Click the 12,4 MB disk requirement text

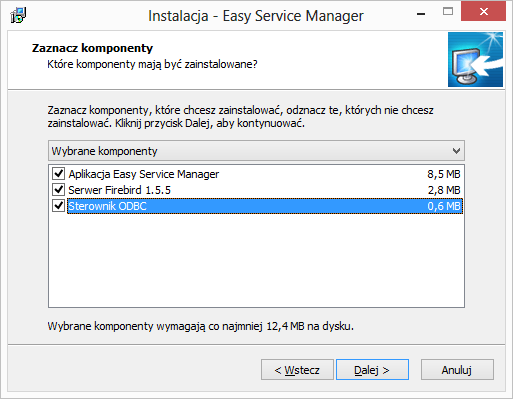pos(200,326)
